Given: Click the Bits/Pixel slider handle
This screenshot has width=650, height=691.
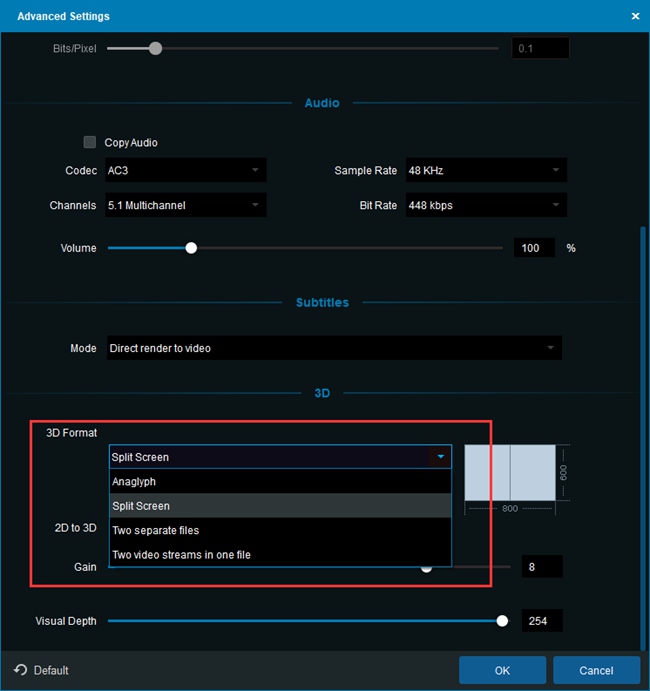Looking at the screenshot, I should pos(155,48).
